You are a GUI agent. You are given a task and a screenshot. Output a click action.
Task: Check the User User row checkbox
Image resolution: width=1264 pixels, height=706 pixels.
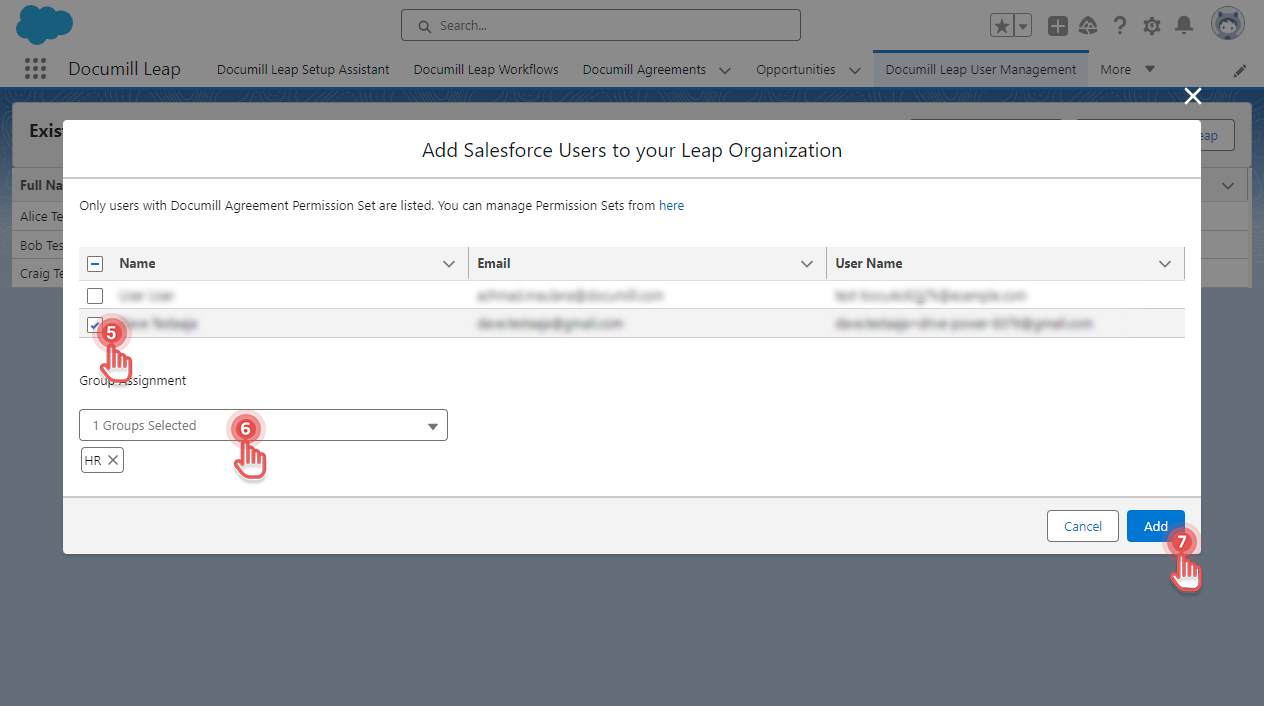95,295
